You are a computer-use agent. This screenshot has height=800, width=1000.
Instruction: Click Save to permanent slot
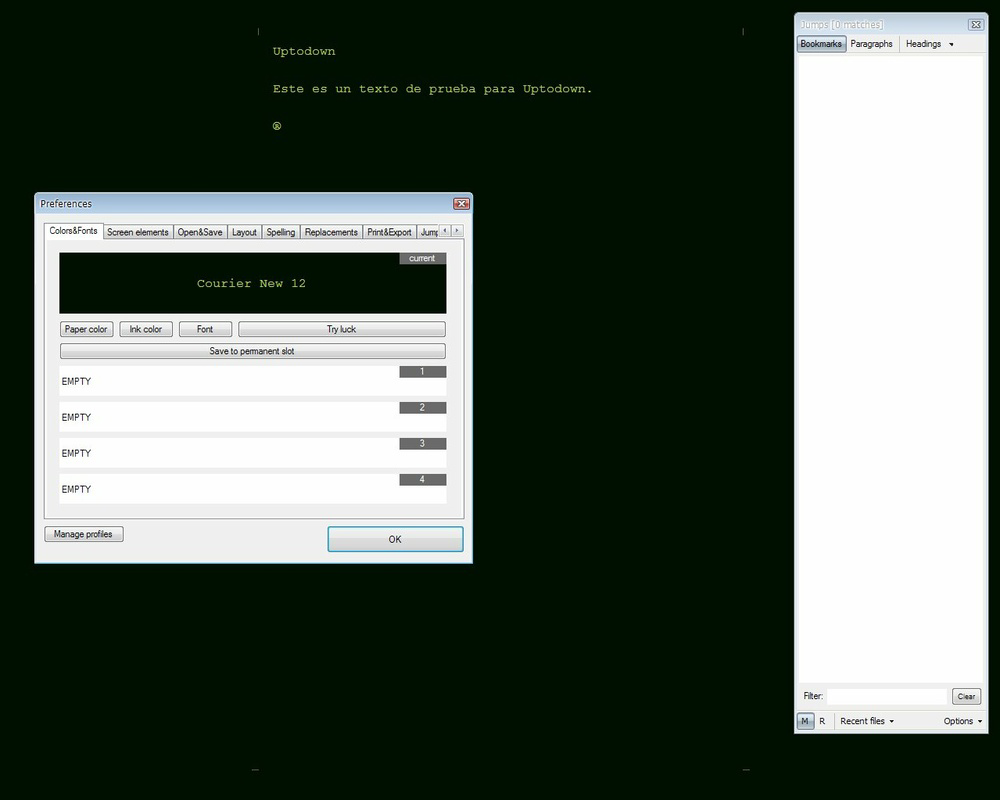(x=253, y=351)
